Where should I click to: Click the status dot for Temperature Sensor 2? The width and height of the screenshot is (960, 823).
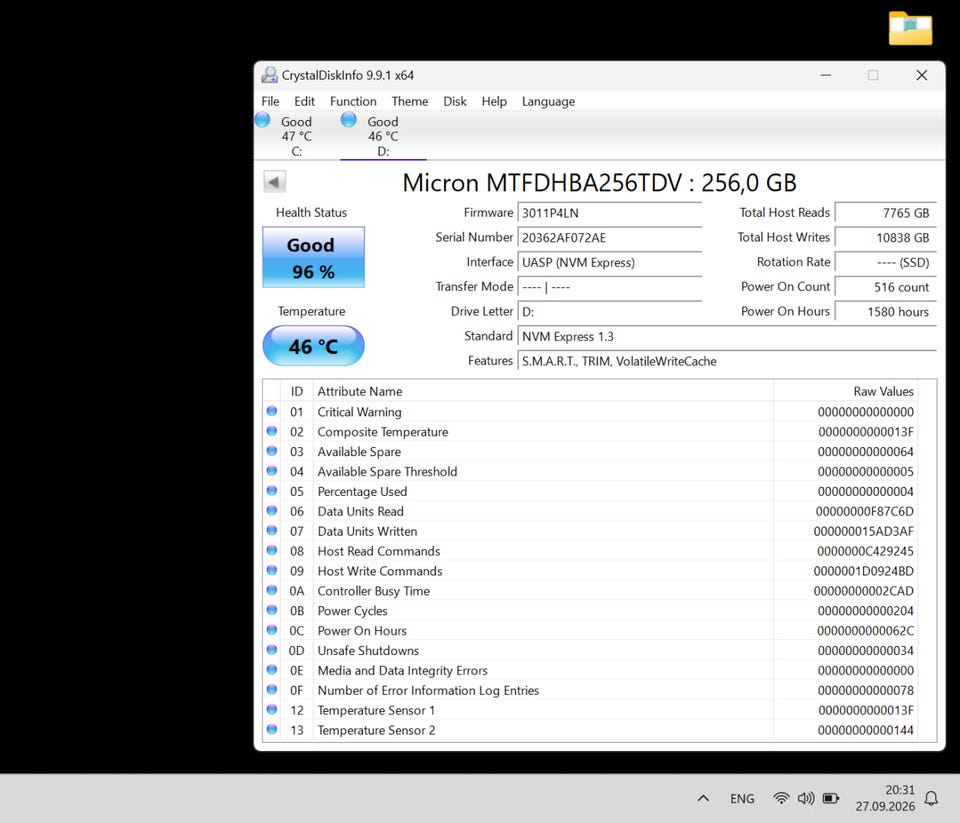tap(272, 729)
